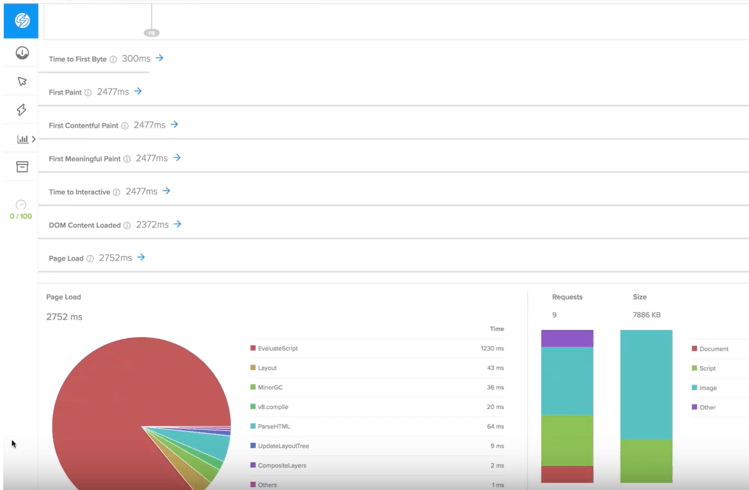Select the cursor pointer sidebar icon
This screenshot has width=749, height=490.
pos(22,81)
